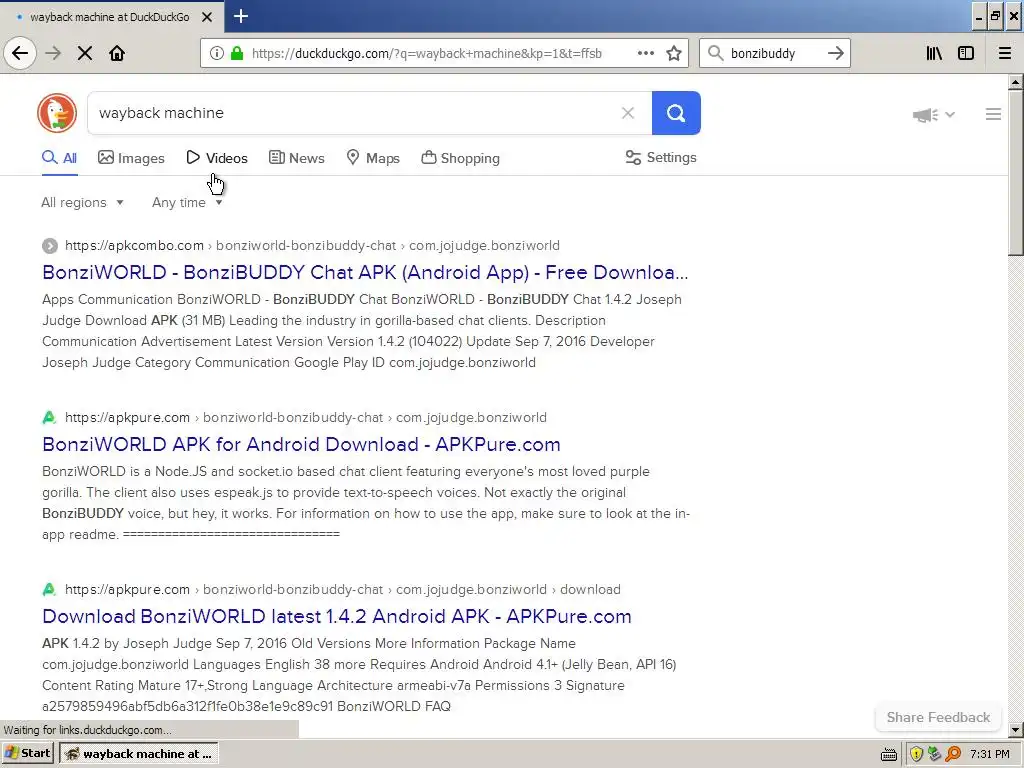Switch to Images results tab
The image size is (1024, 768).
[131, 158]
